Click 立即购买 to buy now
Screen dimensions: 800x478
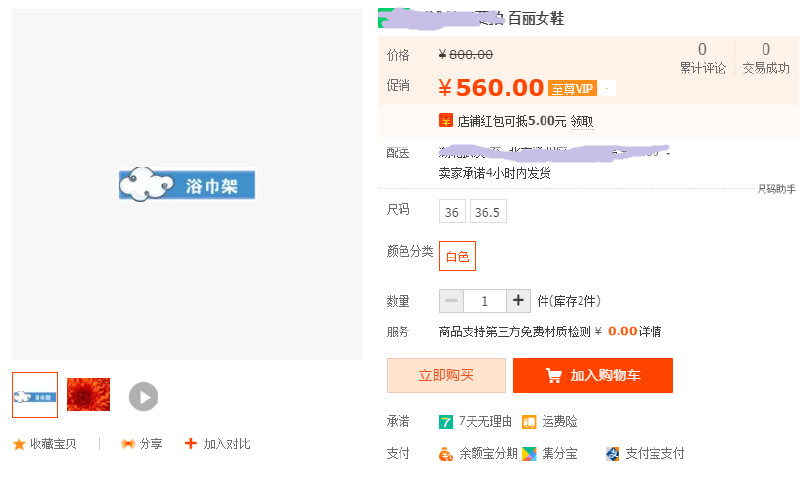click(446, 375)
